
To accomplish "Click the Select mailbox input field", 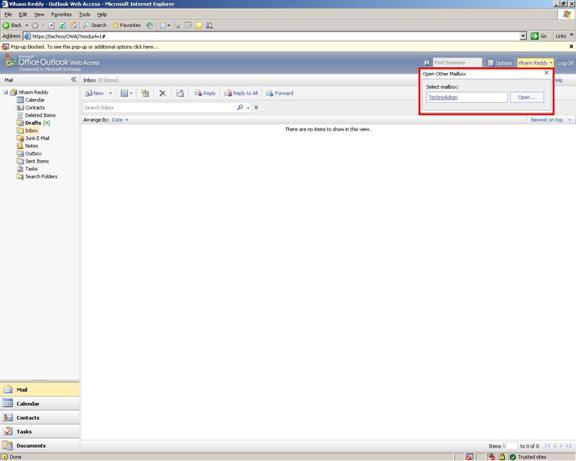I will click(467, 97).
